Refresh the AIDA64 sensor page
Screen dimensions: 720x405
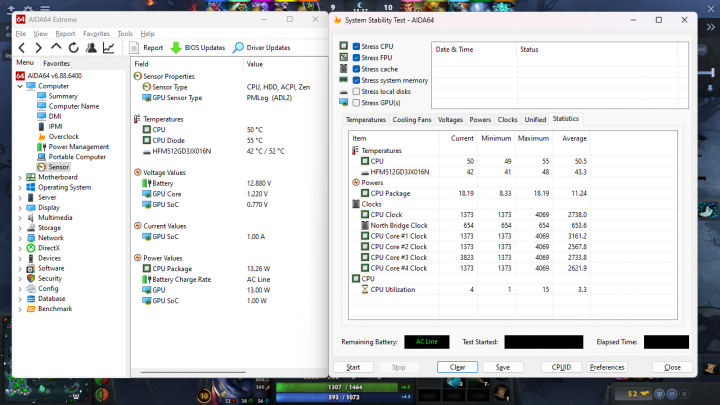73,48
